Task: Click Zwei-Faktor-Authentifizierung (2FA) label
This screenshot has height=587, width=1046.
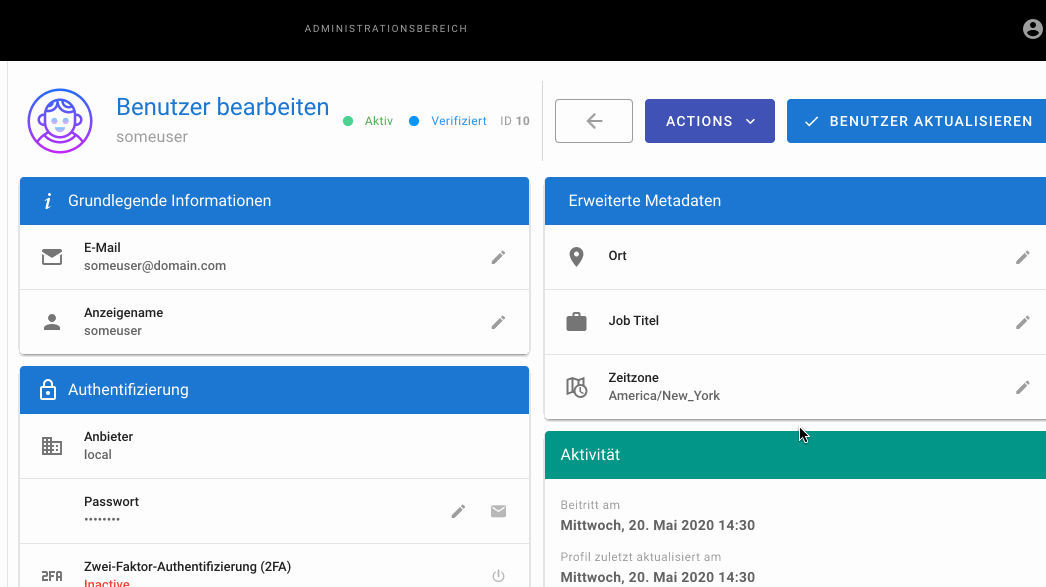Action: [x=187, y=566]
